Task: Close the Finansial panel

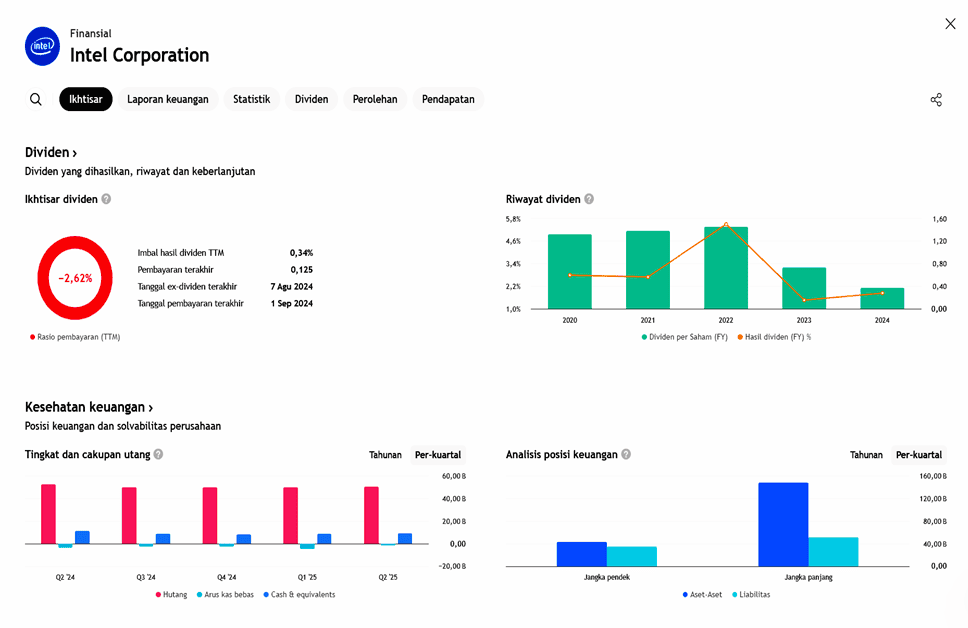Action: (950, 24)
